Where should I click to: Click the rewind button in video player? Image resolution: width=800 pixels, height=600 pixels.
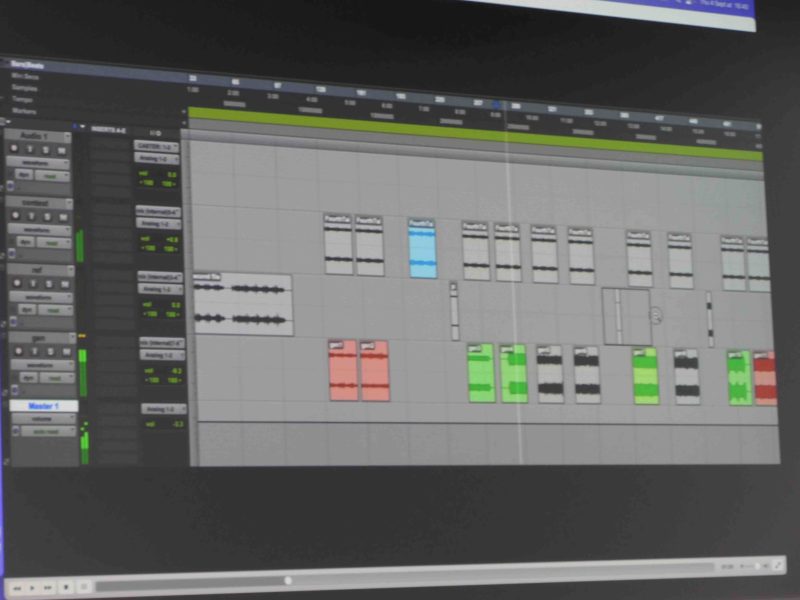(16, 588)
